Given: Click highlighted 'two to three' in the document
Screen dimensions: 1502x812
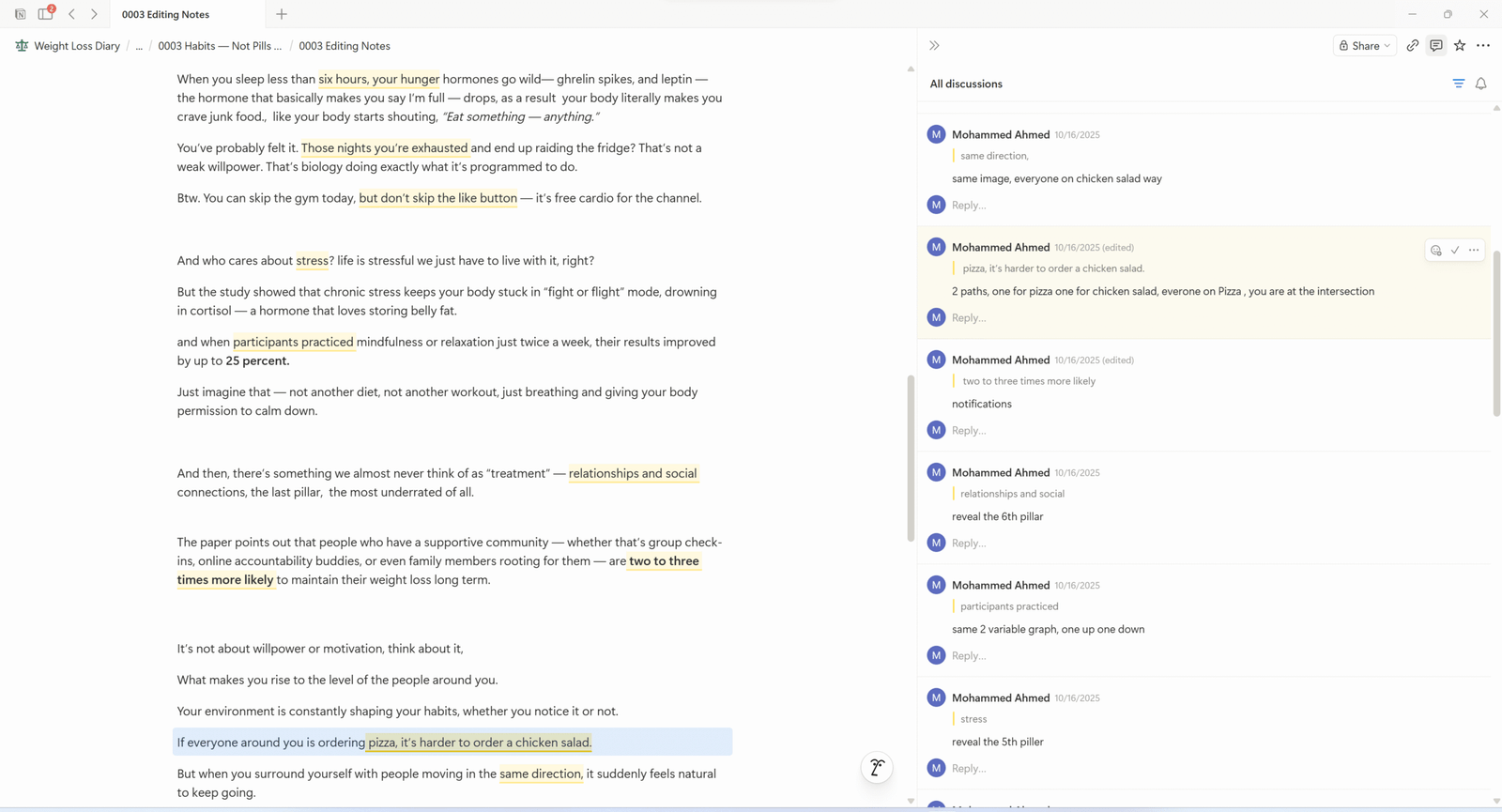Looking at the screenshot, I should (x=664, y=561).
